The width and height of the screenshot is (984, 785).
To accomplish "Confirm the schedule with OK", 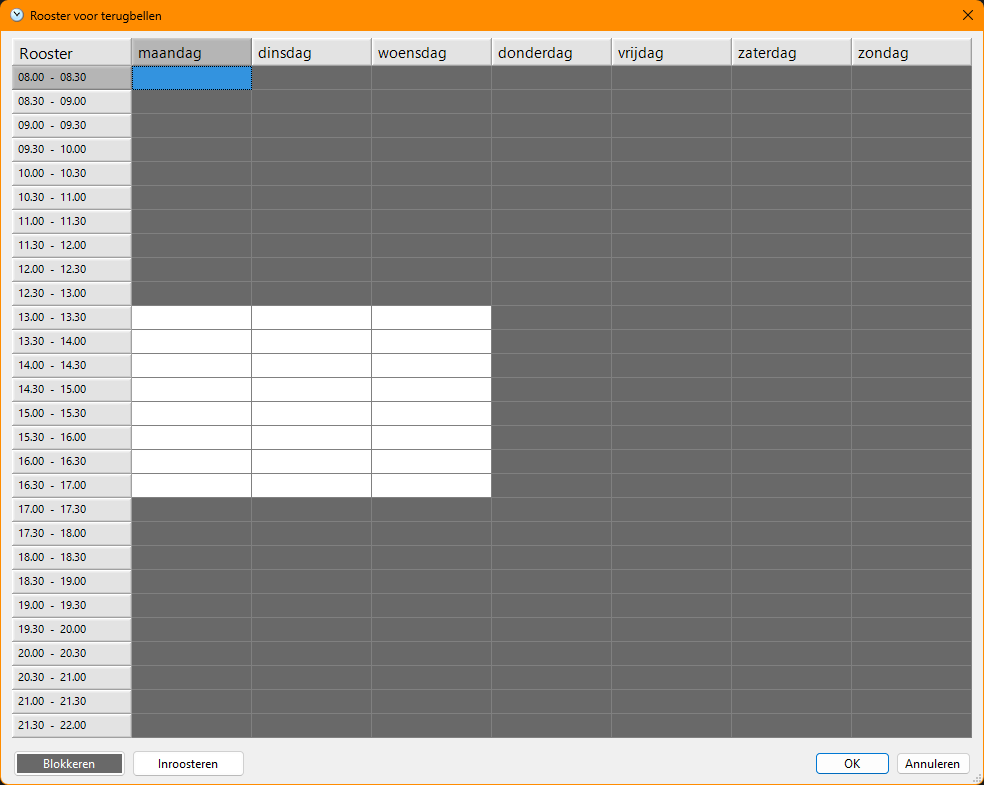I will coord(852,764).
